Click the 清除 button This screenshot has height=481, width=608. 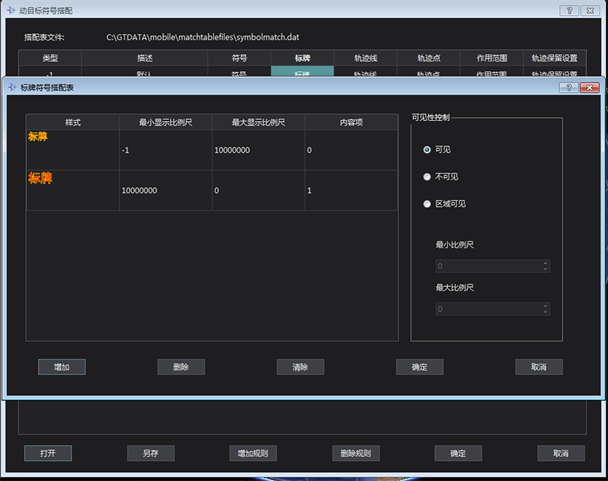point(300,367)
